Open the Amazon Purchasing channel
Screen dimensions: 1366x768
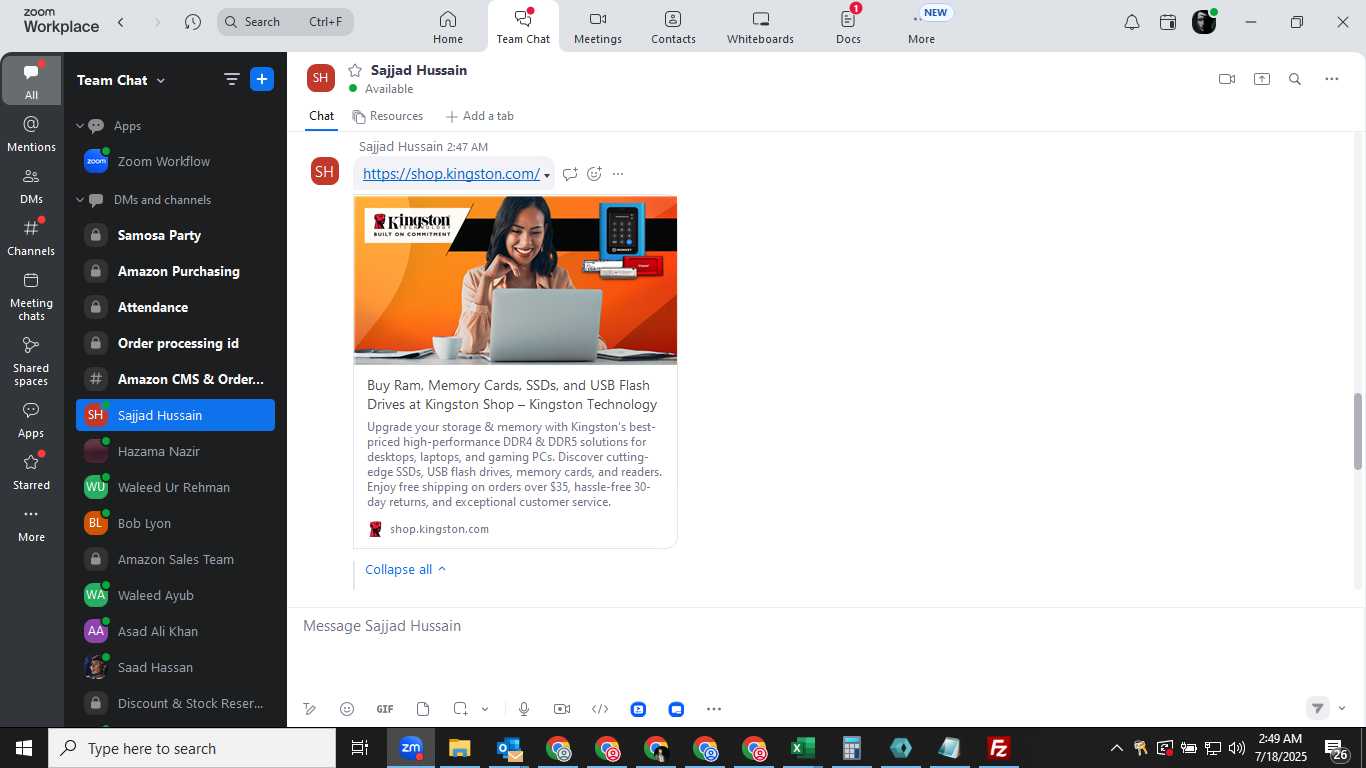(x=175, y=271)
